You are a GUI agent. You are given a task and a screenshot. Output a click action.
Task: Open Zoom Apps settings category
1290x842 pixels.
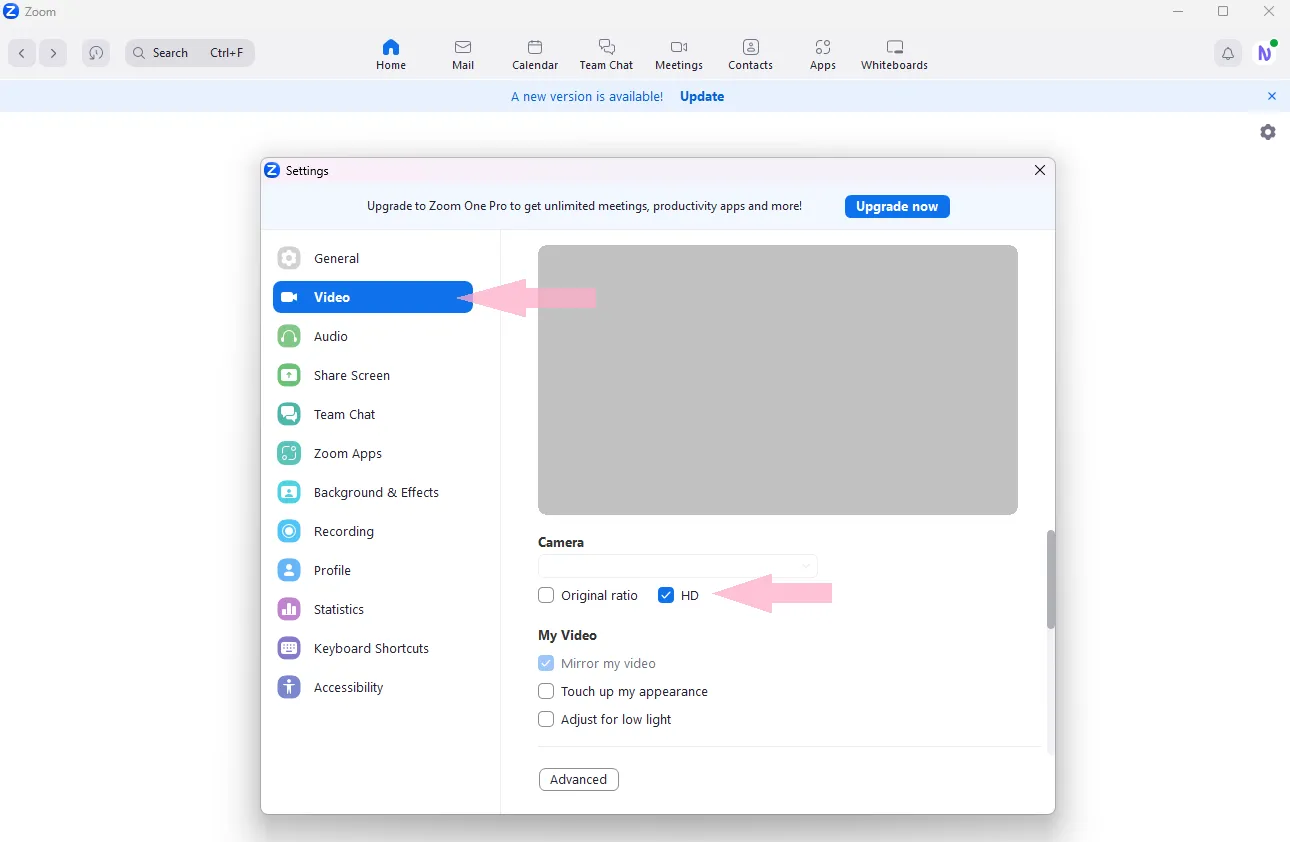tap(373, 453)
